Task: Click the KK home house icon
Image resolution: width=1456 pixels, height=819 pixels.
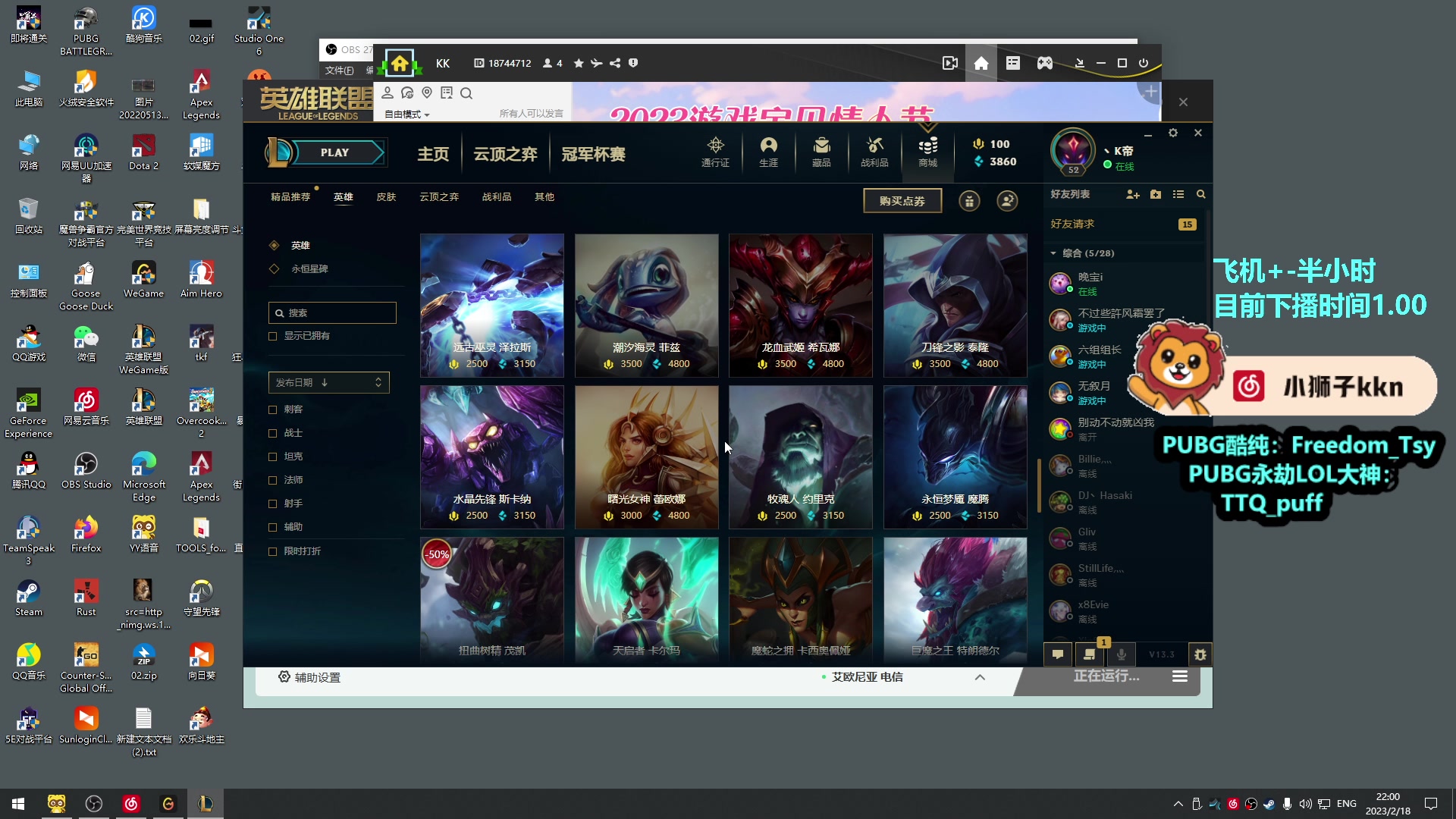Action: pyautogui.click(x=981, y=63)
